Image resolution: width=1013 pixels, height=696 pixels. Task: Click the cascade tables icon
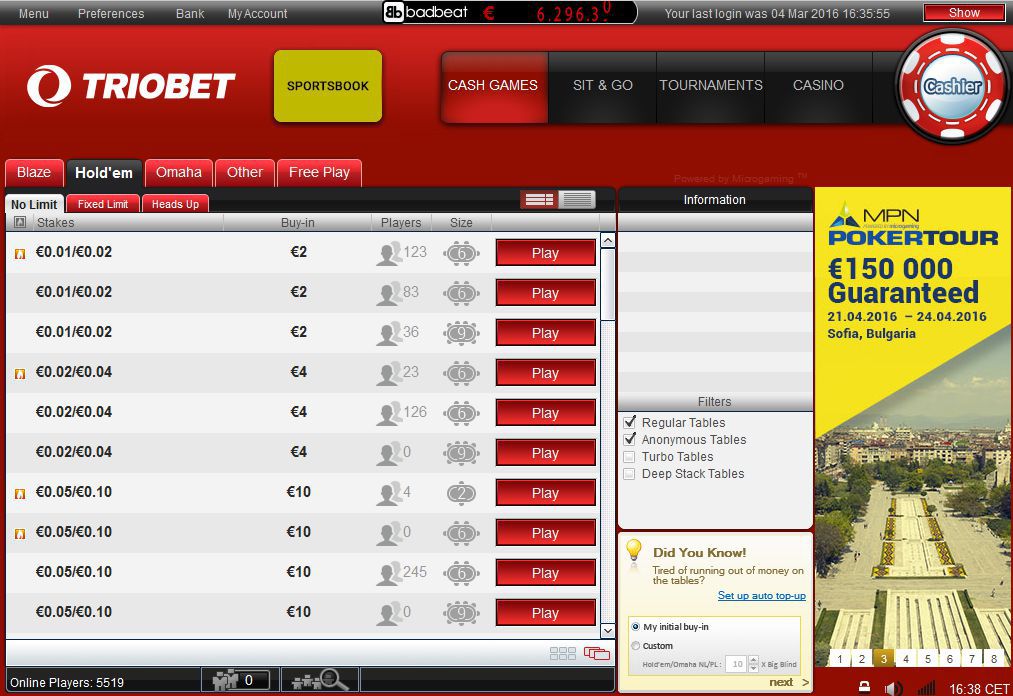(596, 653)
